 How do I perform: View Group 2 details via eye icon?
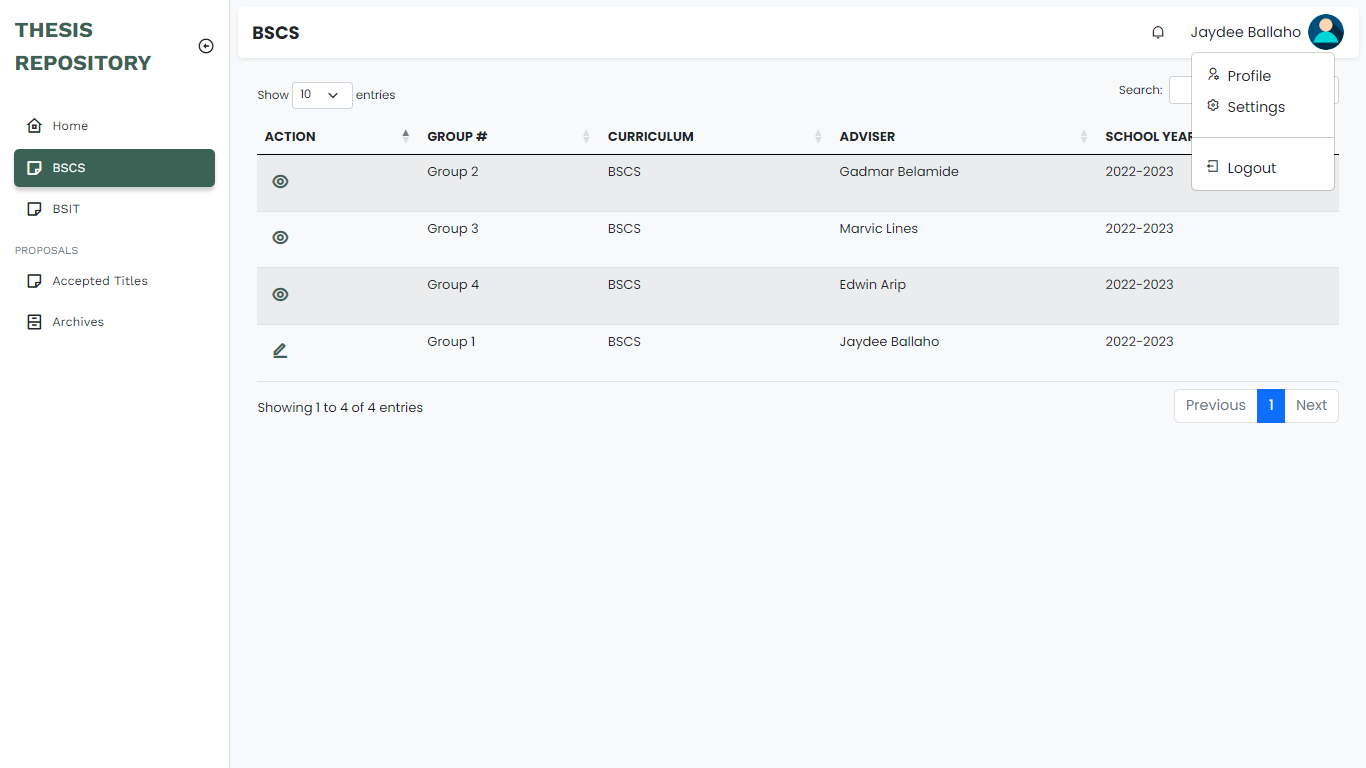[x=280, y=182]
